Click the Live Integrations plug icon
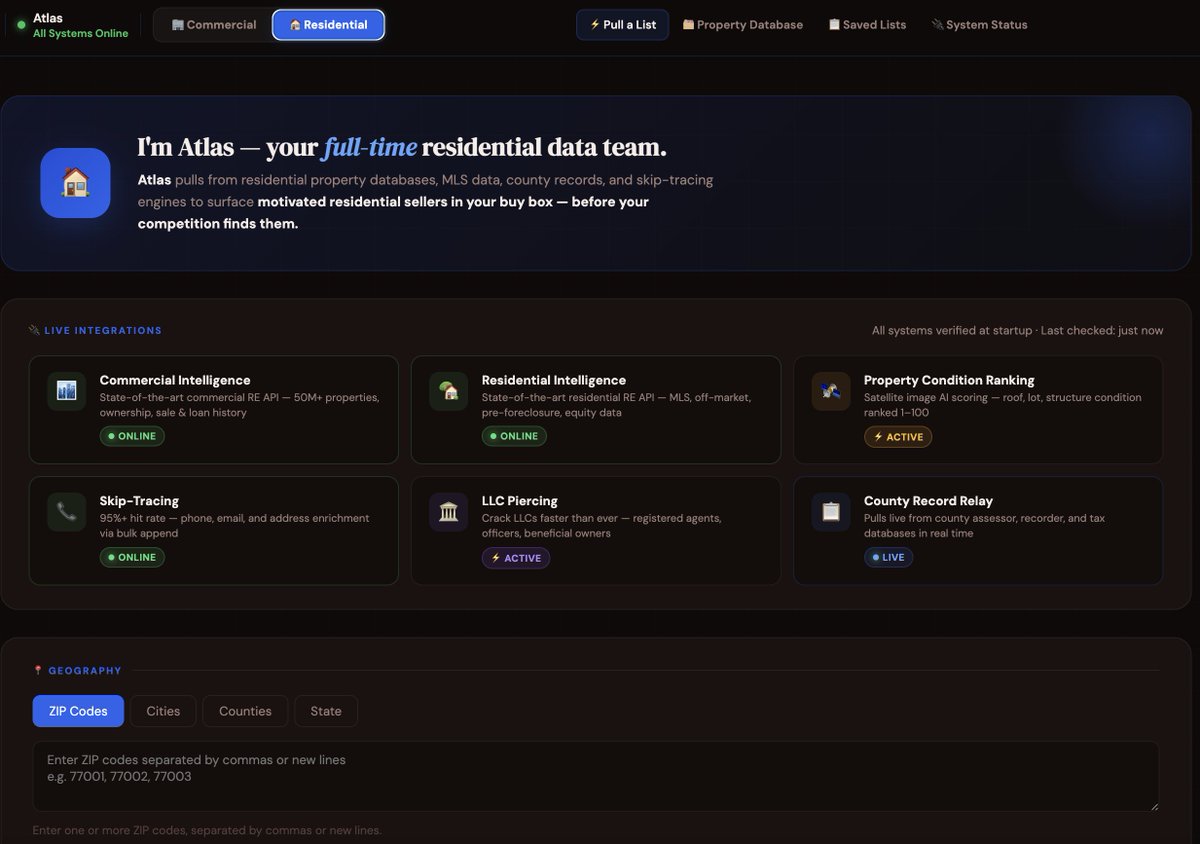Image resolution: width=1200 pixels, height=844 pixels. pyautogui.click(x=35, y=330)
